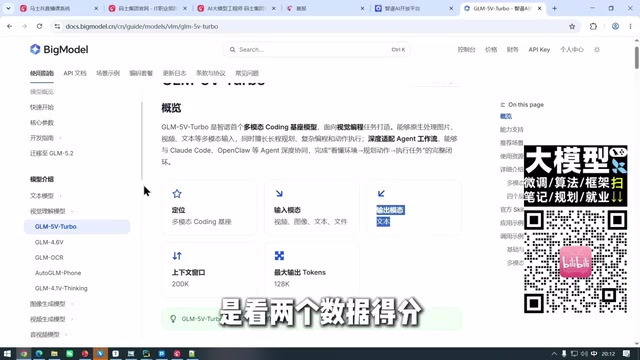Open the 更新日志 tab
The width and height of the screenshot is (640, 360).
click(174, 73)
